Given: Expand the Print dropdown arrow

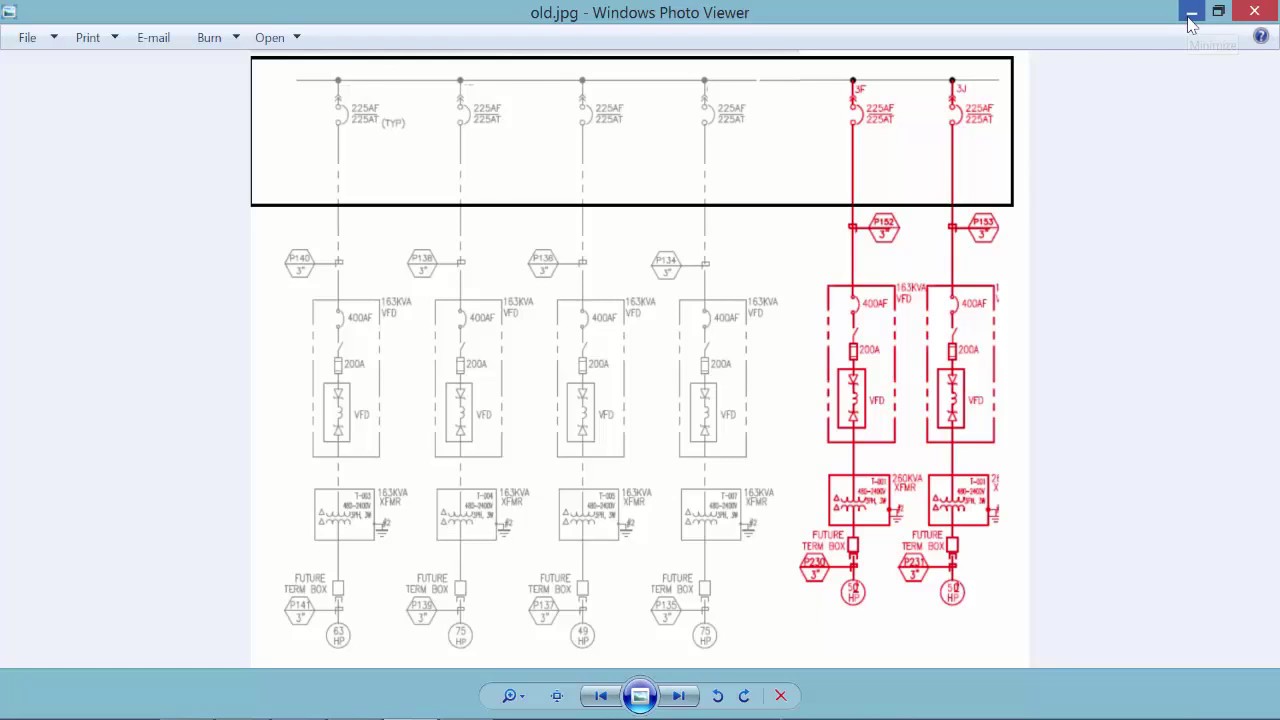Looking at the screenshot, I should tap(115, 37).
